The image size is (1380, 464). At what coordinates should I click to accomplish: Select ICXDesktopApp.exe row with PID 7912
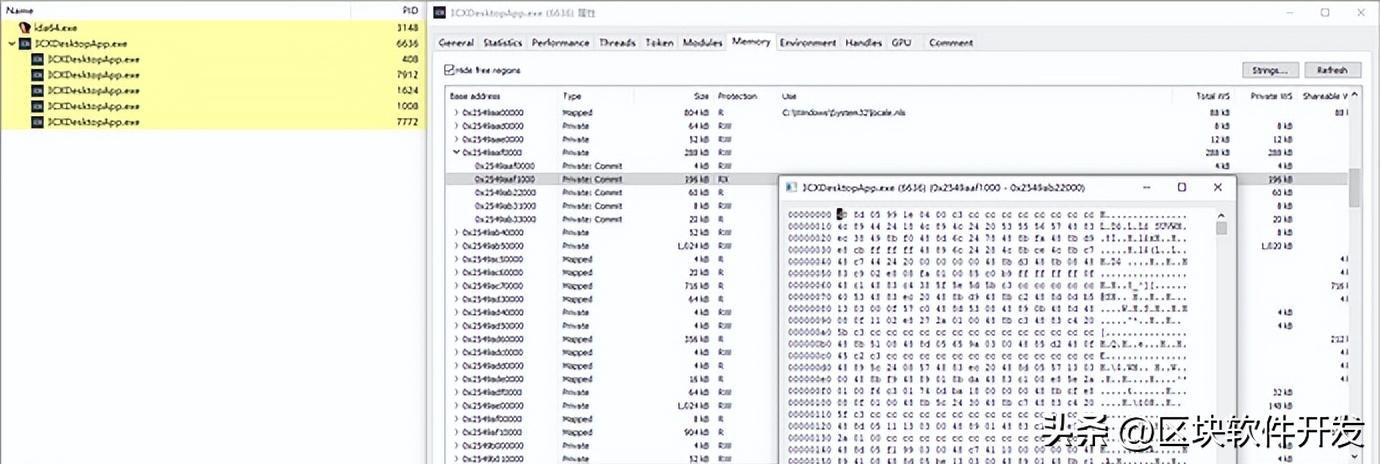pos(212,75)
